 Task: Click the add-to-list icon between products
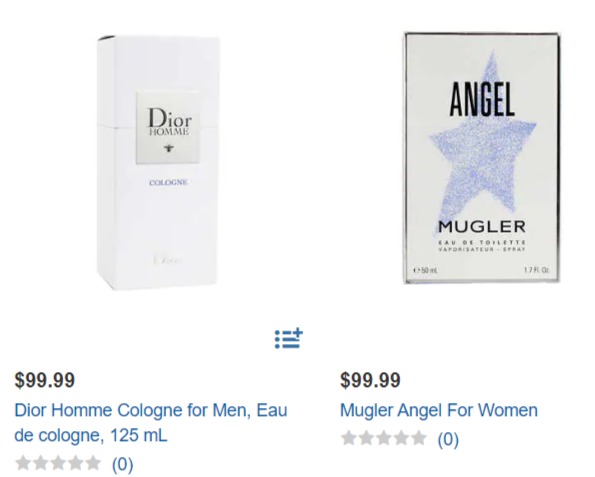click(x=289, y=338)
